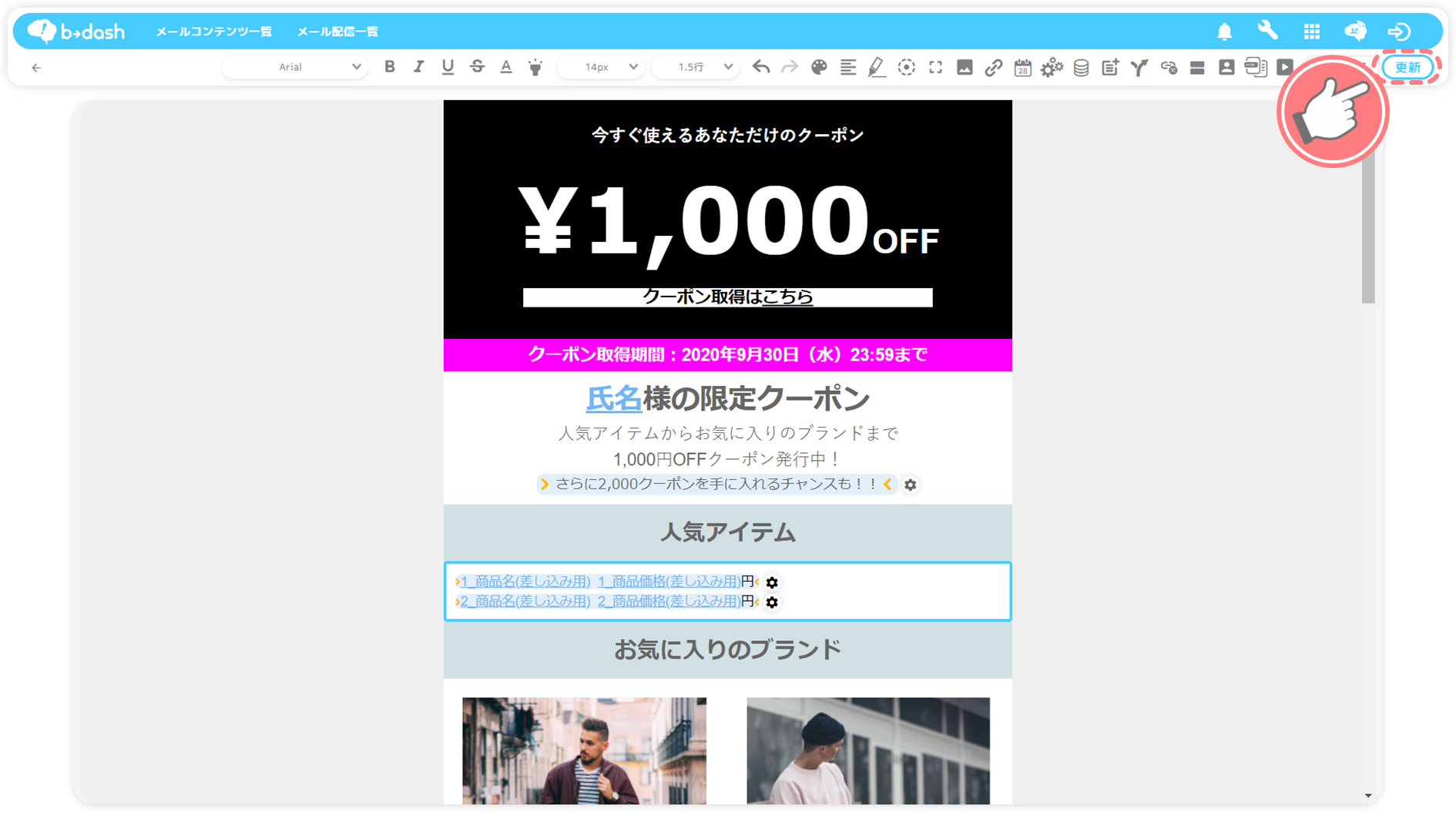Open the 1.5行 line height dropdown
The image size is (1456, 819).
pyautogui.click(x=696, y=67)
